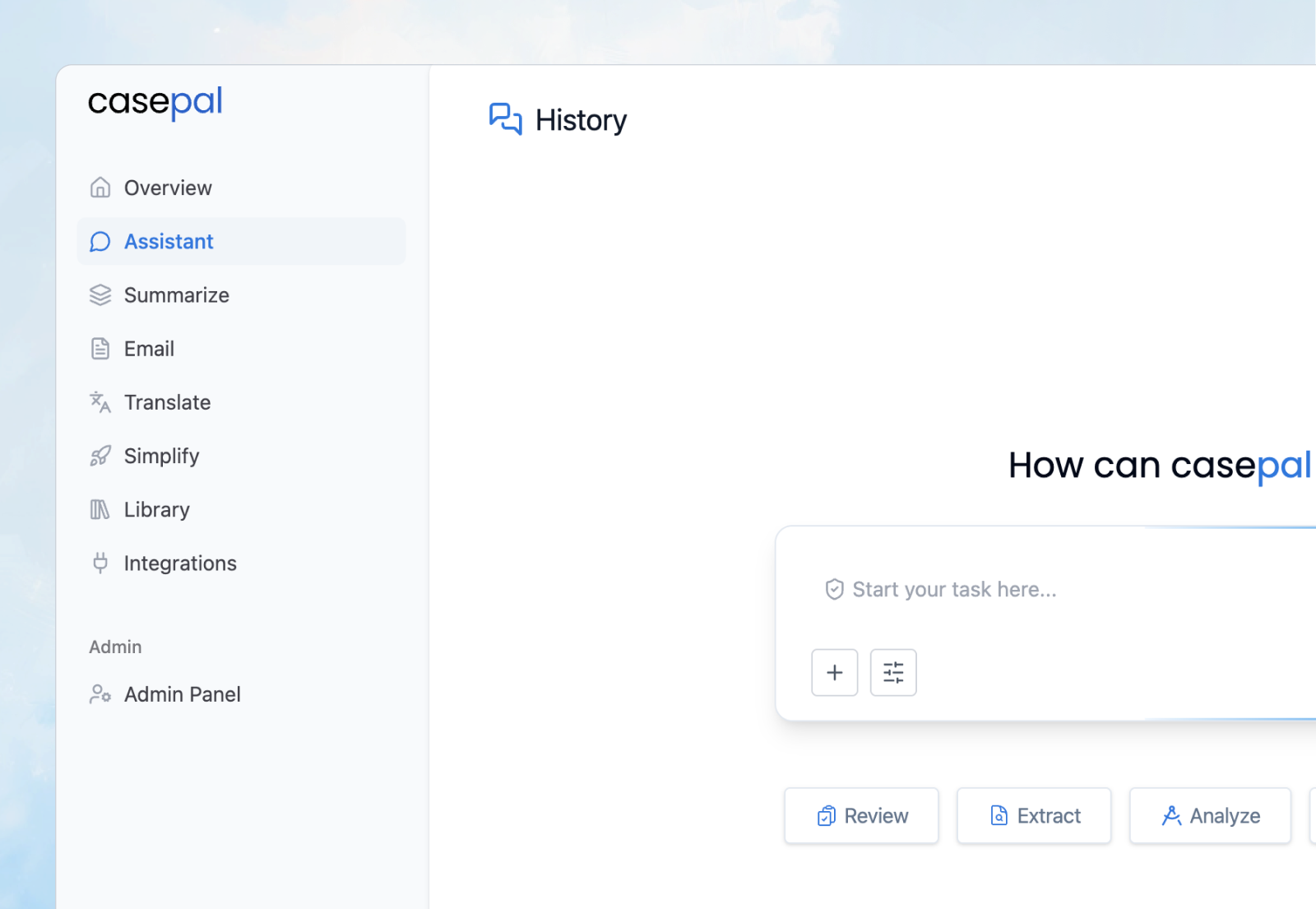Navigate to Admin Panel in the sidebar
1316x909 pixels.
tap(182, 694)
